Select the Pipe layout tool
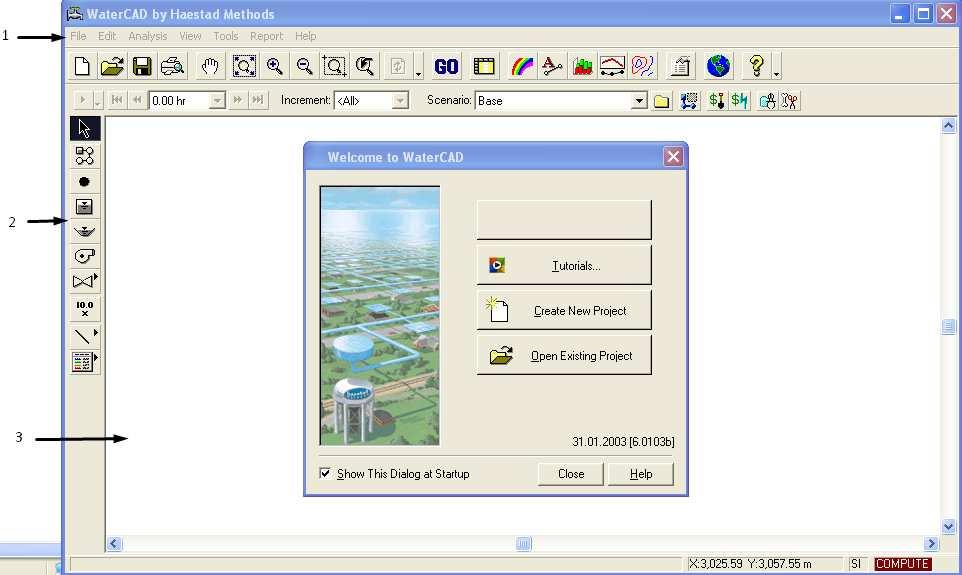The image size is (962, 575). coord(85,156)
